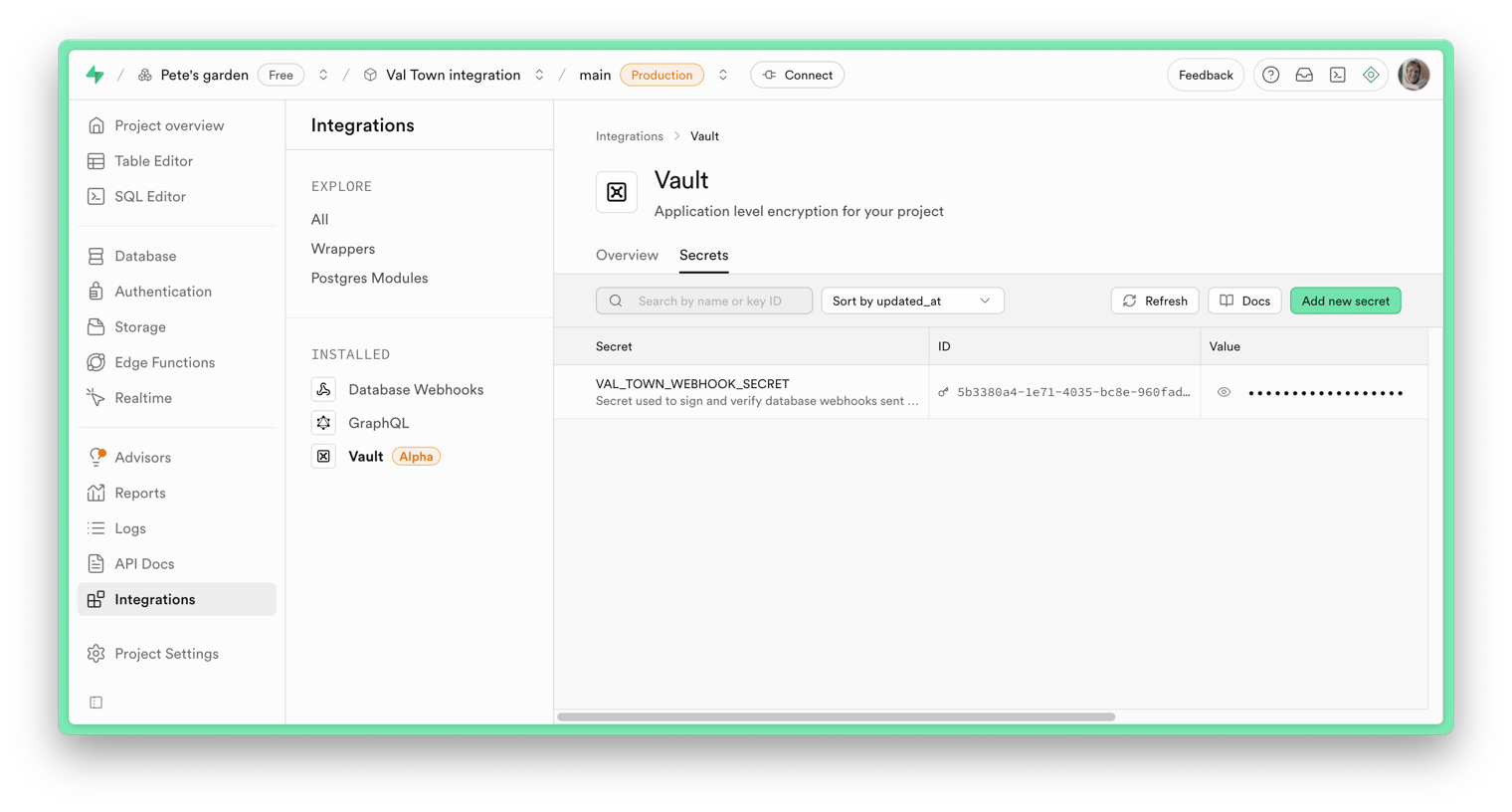Click the Realtime cursor icon
This screenshot has height=812, width=1512.
point(96,398)
